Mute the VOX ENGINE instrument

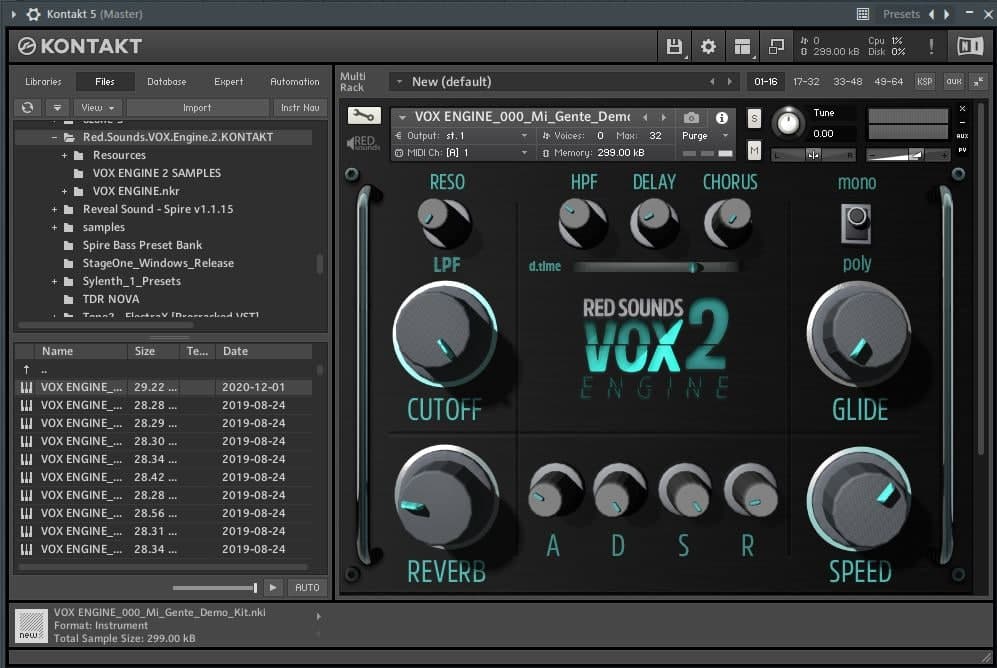(754, 151)
